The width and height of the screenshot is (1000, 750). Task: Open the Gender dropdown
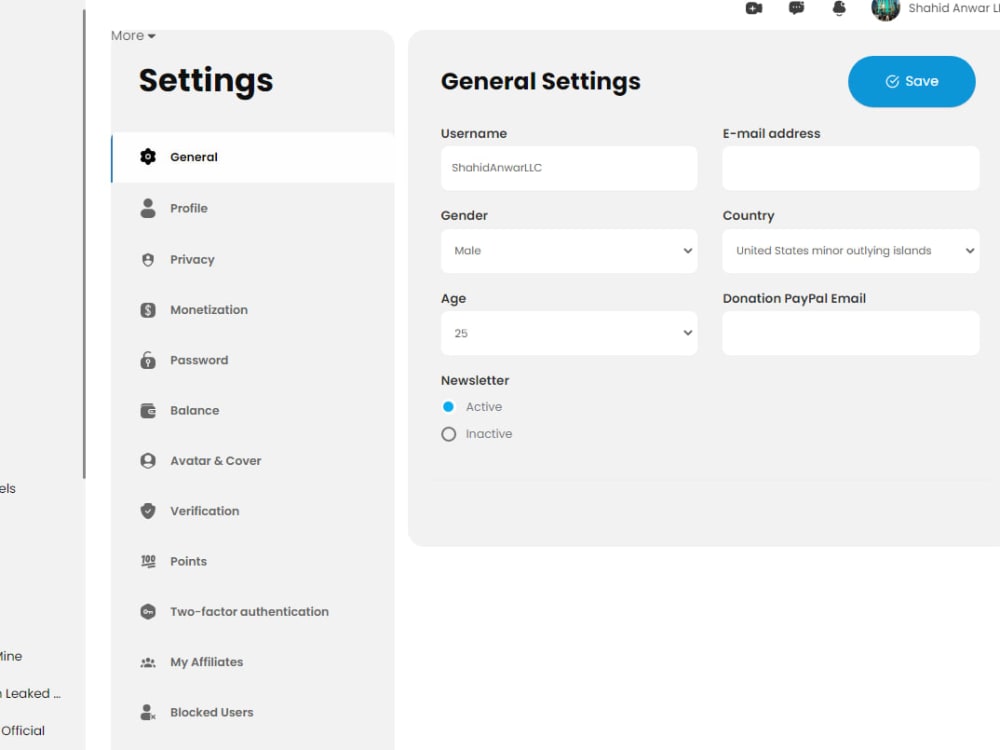pos(569,251)
